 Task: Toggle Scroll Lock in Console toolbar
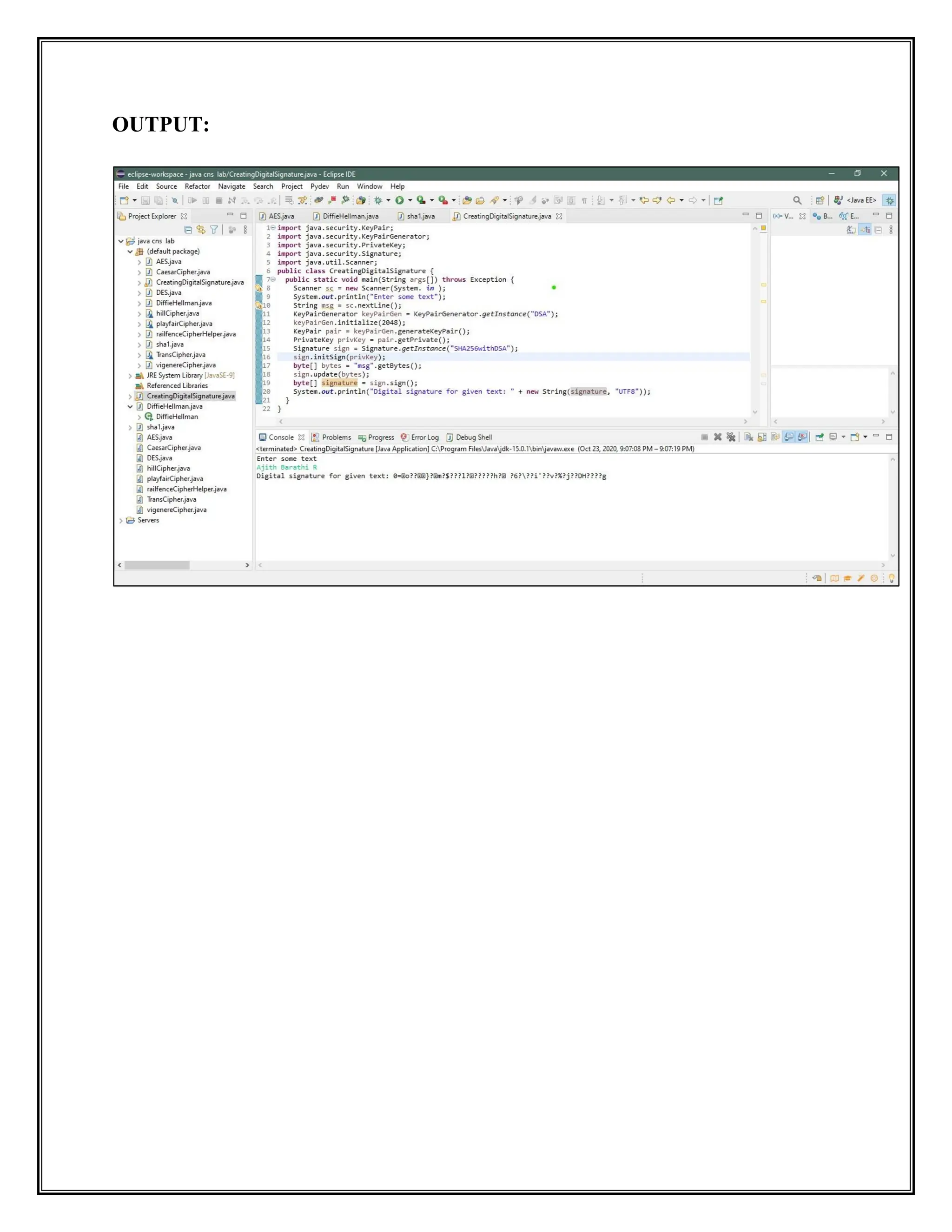click(762, 437)
